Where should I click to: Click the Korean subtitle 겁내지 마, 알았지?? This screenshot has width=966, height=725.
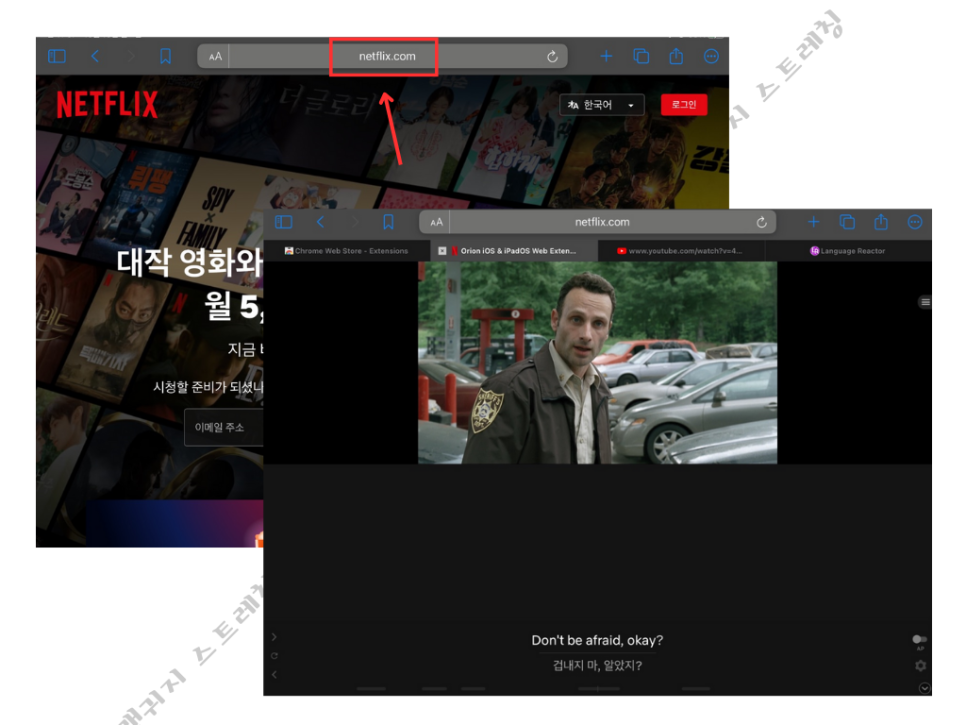[597, 665]
